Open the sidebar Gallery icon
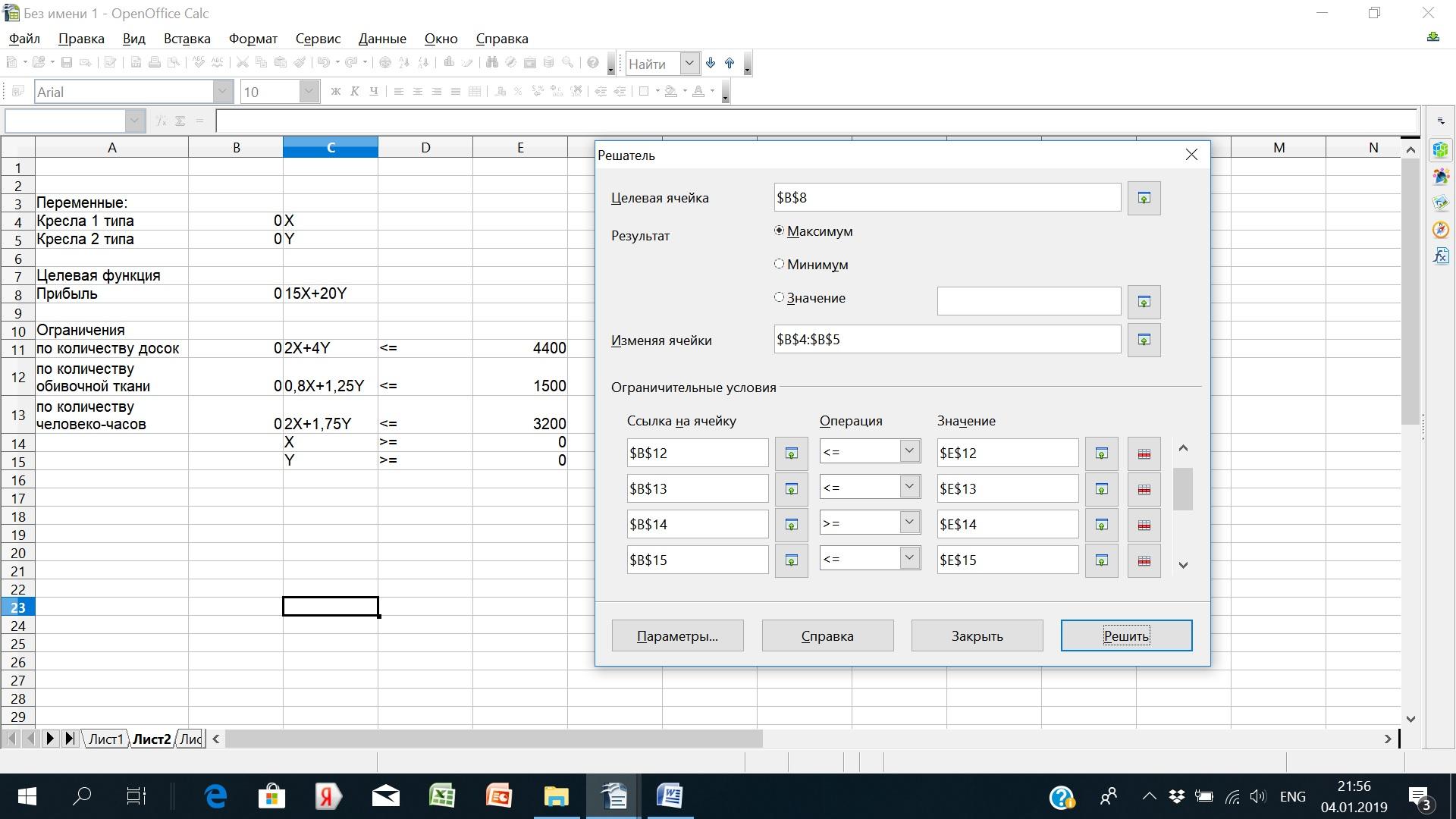Viewport: 1456px width, 819px height. [1440, 203]
